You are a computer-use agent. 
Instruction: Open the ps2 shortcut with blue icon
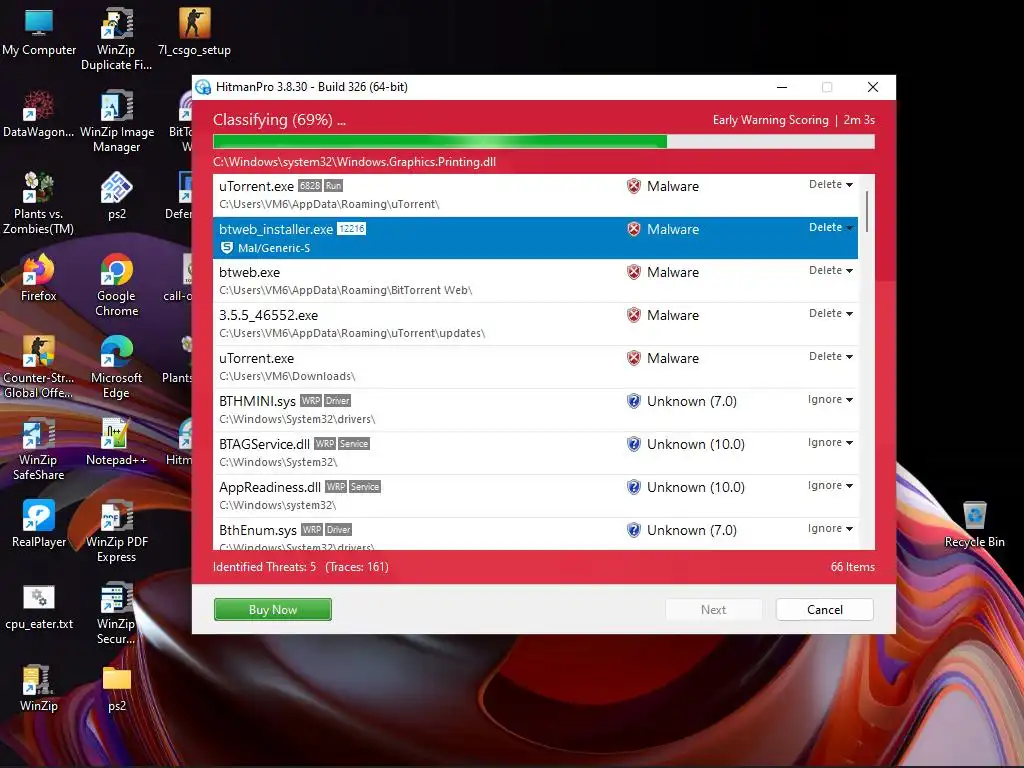click(x=116, y=196)
